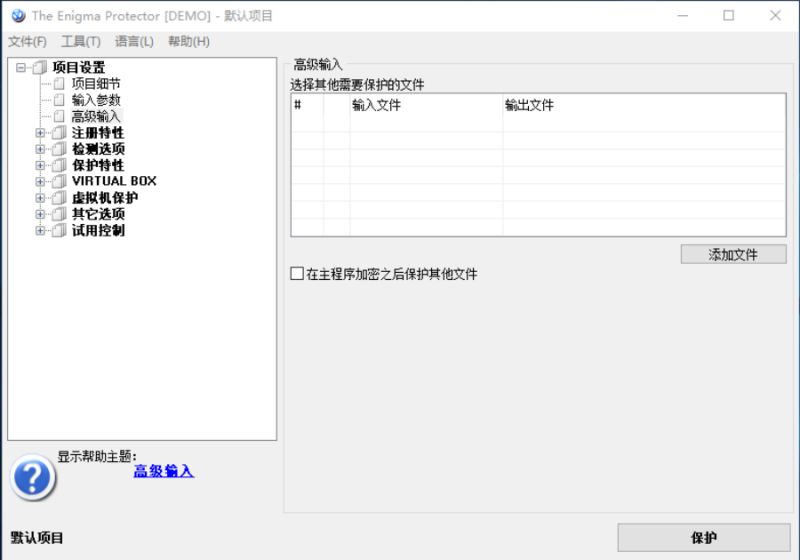Expand the VIRTUAL BOX tree node
Screen dimensions: 800x560
[40, 181]
